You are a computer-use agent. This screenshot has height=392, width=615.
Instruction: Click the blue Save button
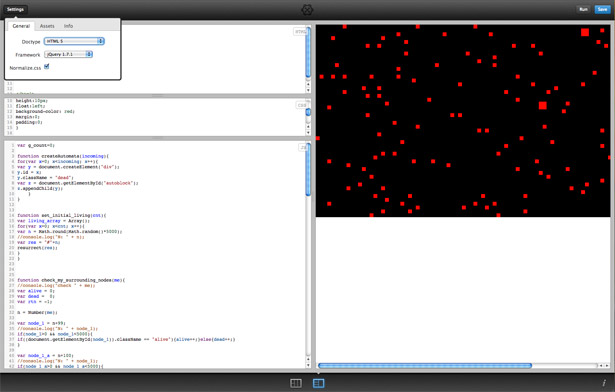(x=602, y=9)
